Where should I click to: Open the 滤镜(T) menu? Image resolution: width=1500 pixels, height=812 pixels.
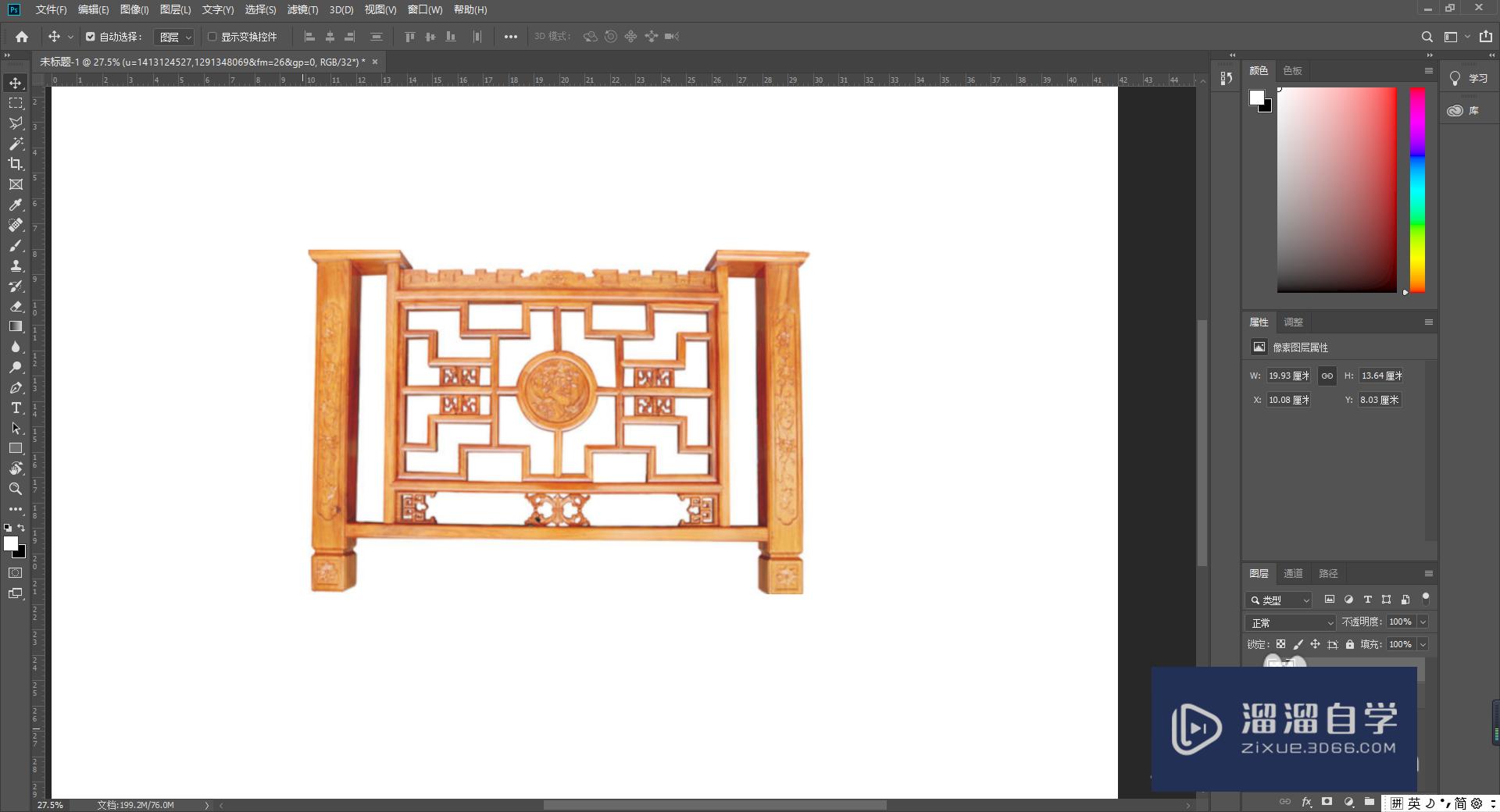[302, 9]
